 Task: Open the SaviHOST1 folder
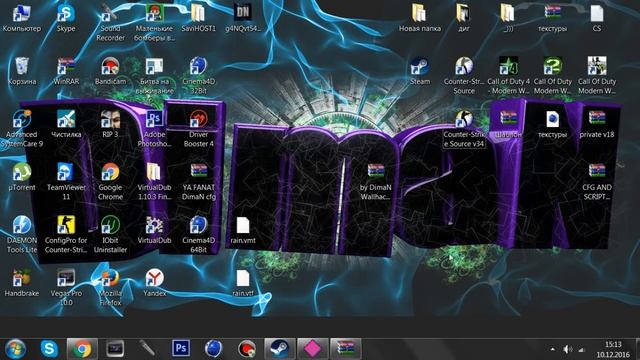coord(198,18)
